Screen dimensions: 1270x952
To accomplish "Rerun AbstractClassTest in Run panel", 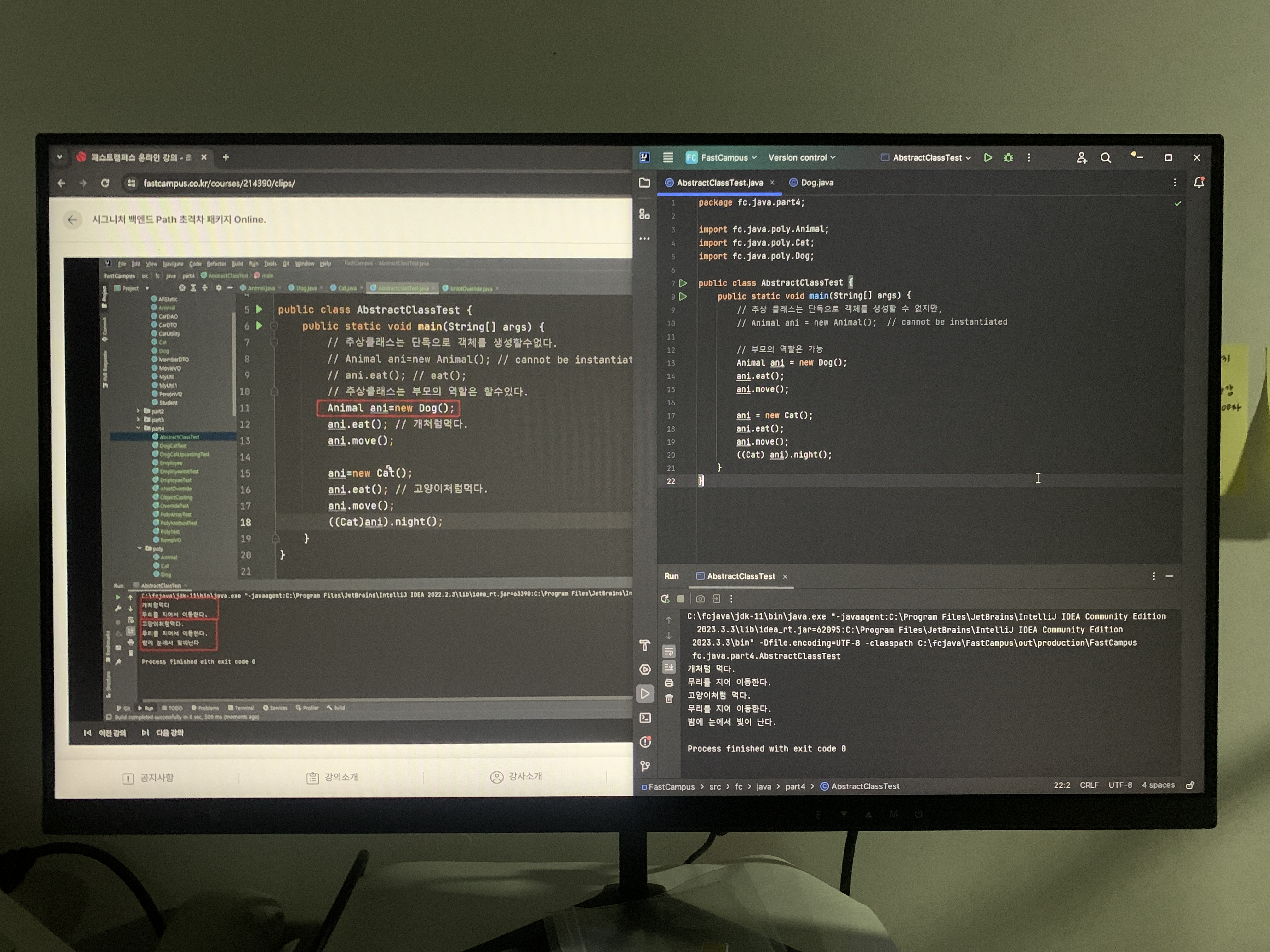I will point(665,598).
